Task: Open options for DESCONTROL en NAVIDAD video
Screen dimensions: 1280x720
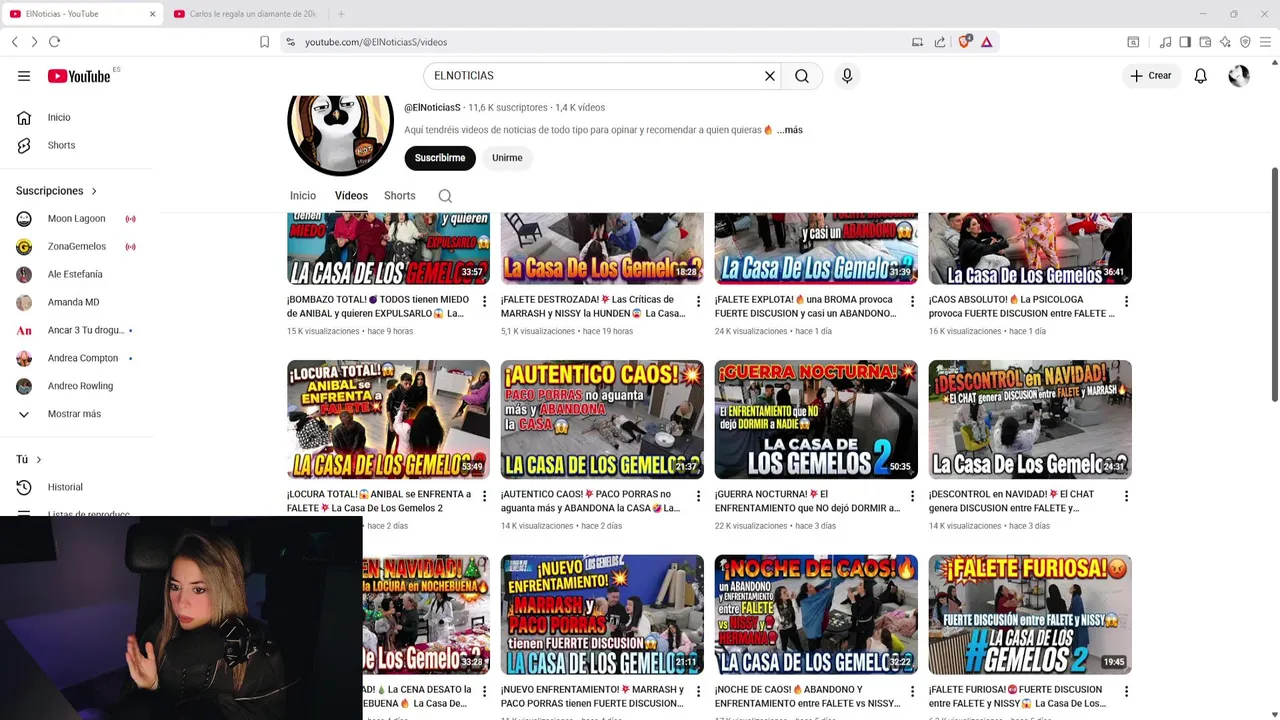Action: (x=1126, y=496)
